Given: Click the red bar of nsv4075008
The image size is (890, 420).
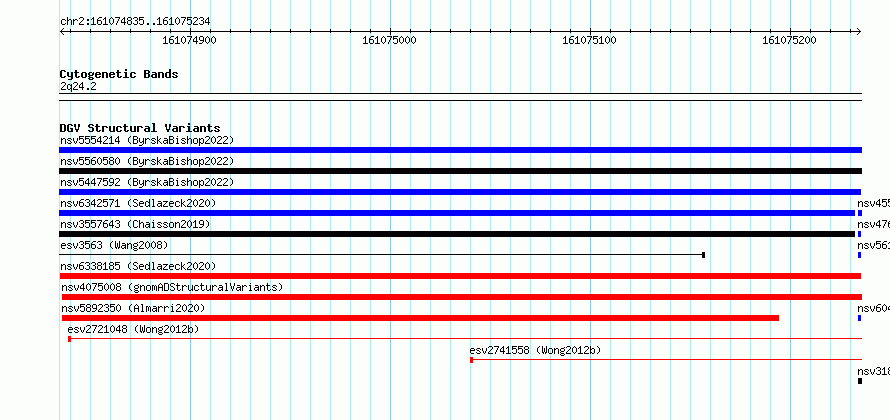Looking at the screenshot, I should [461, 297].
